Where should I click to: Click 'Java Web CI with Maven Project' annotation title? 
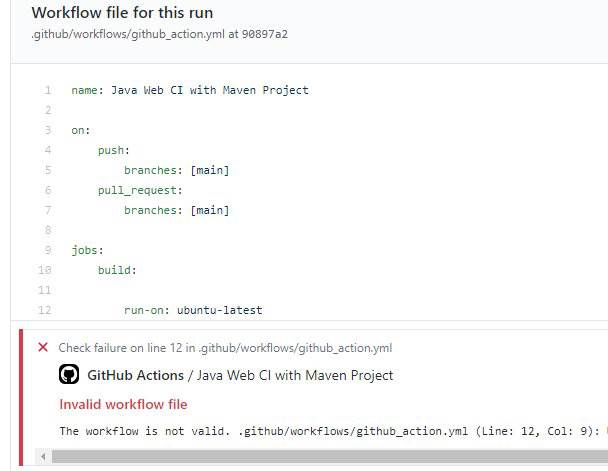pyautogui.click(x=295, y=375)
